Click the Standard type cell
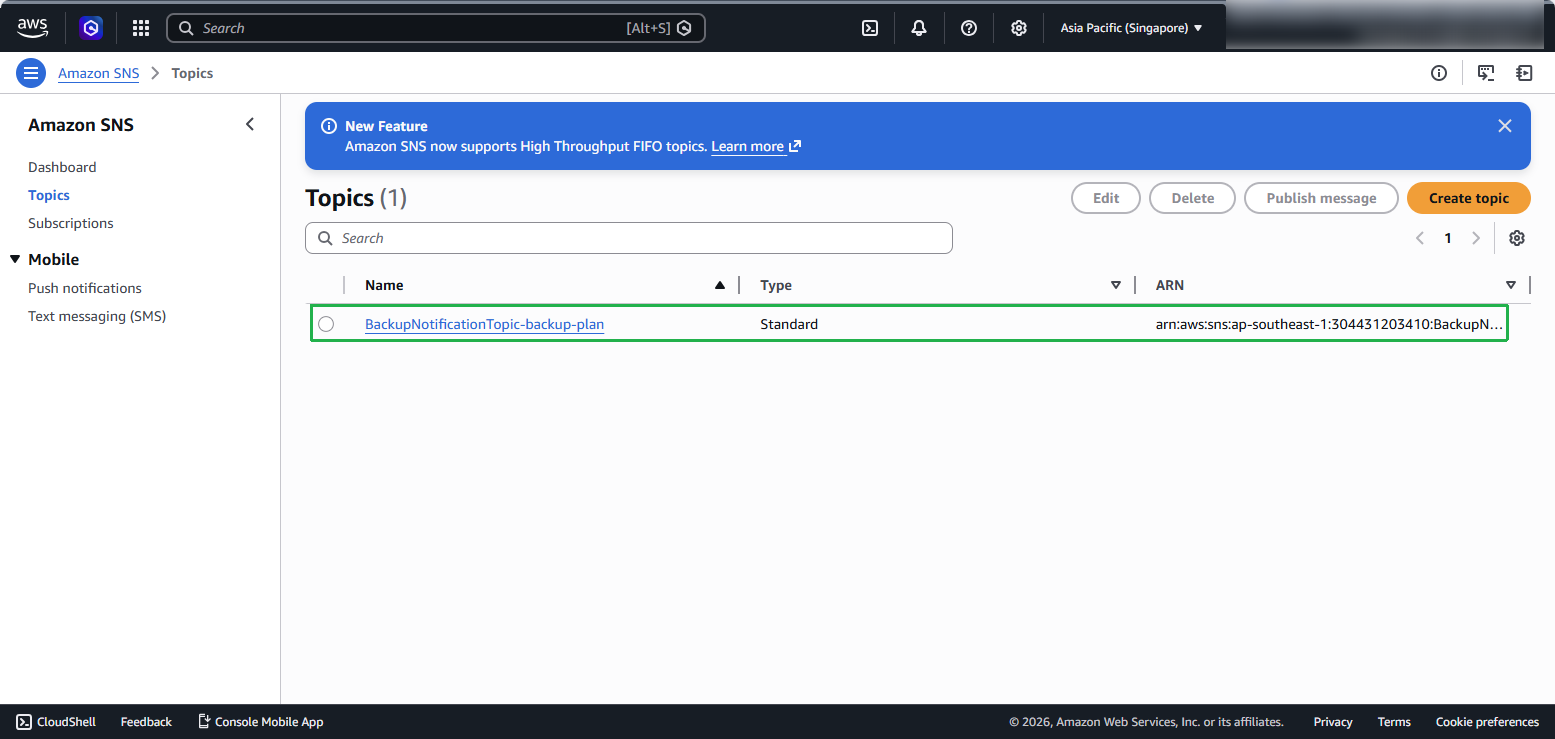 pyautogui.click(x=789, y=324)
